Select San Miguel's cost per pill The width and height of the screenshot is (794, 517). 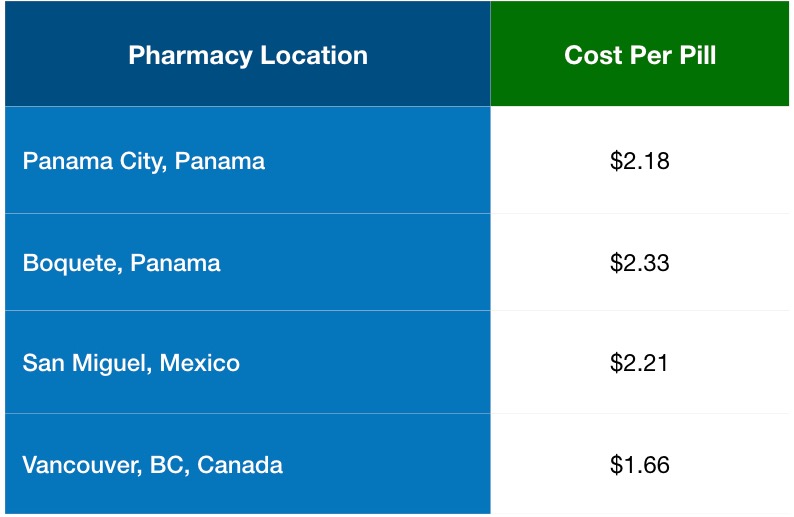(640, 362)
